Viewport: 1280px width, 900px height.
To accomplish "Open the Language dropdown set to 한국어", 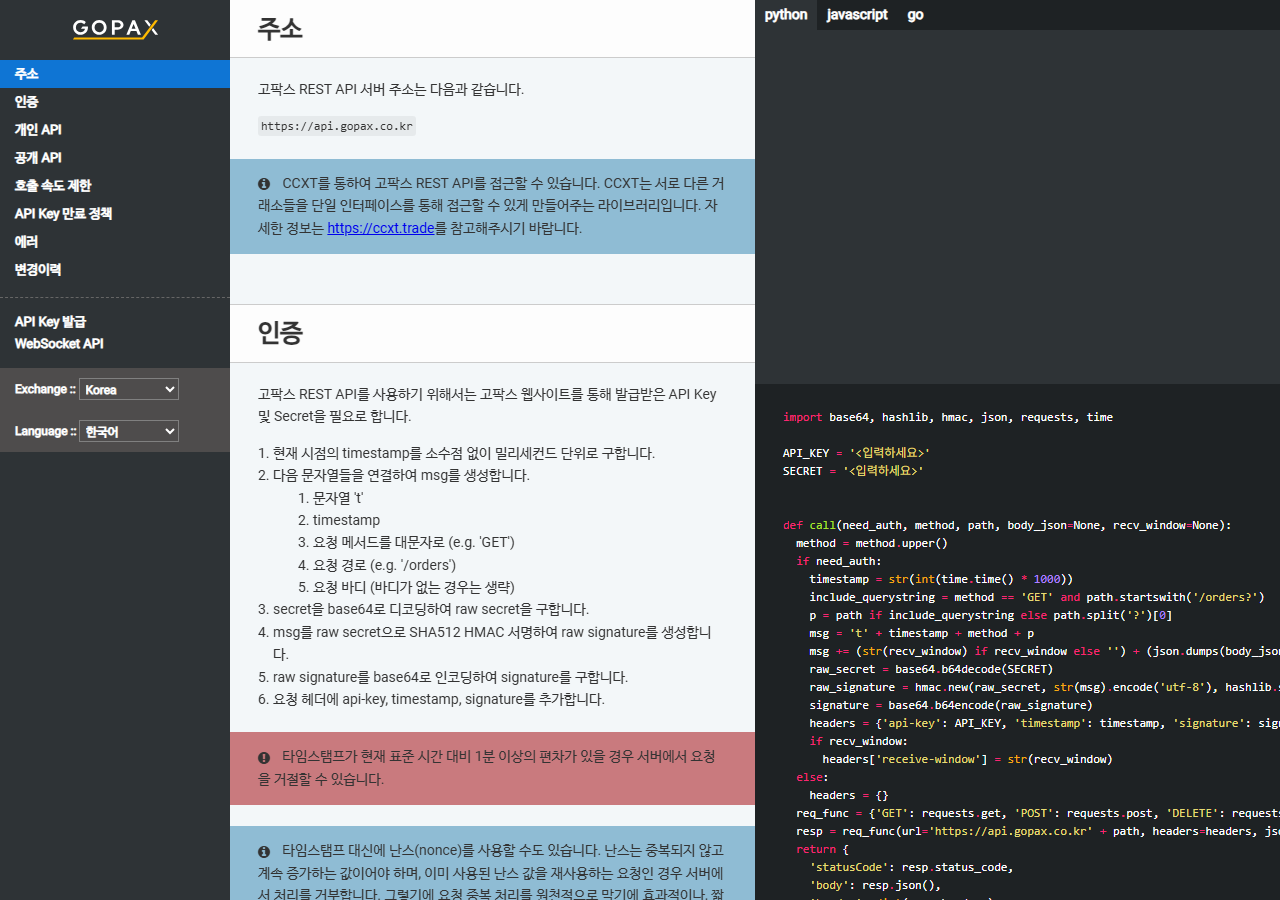I will 129,431.
